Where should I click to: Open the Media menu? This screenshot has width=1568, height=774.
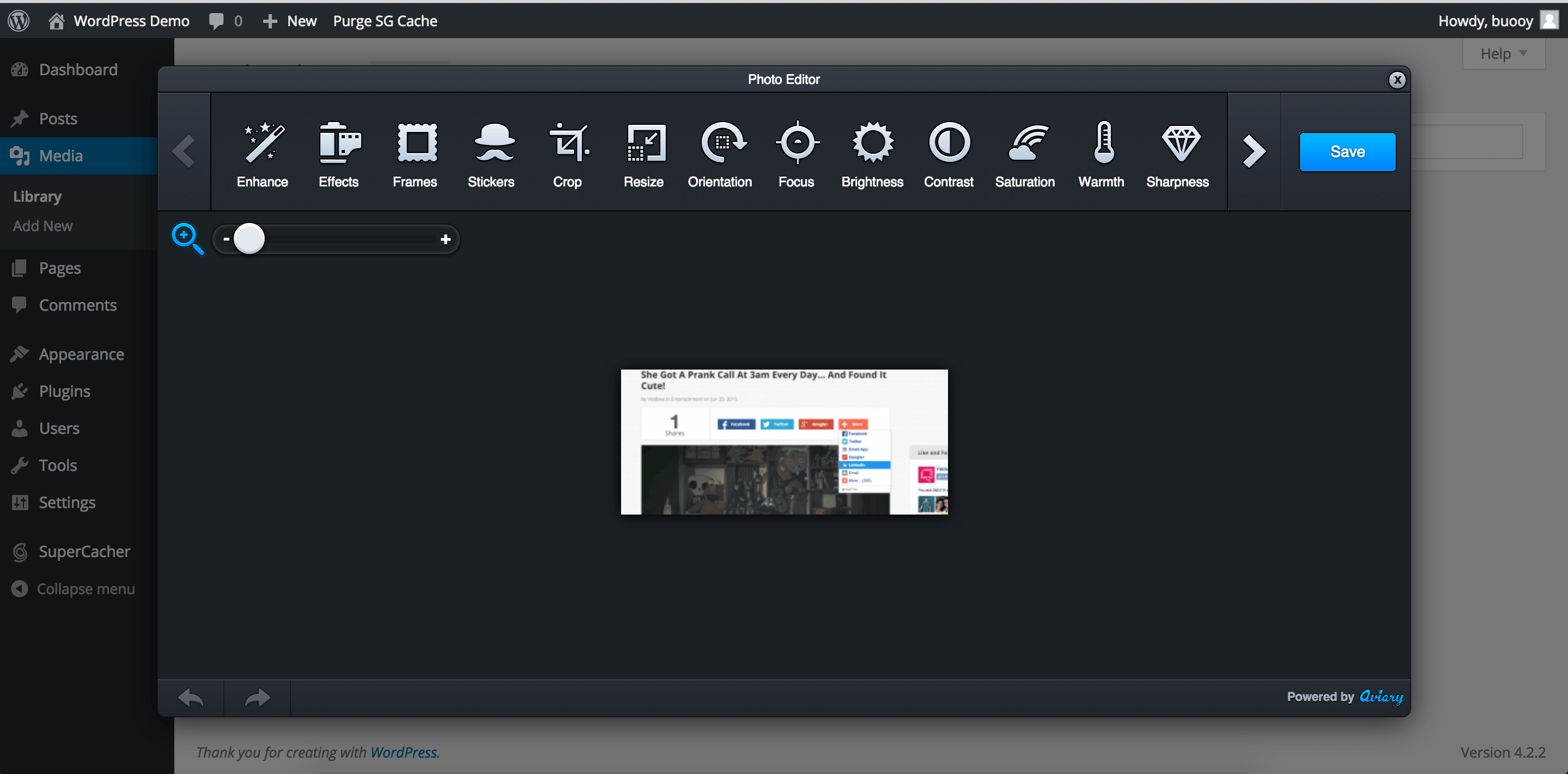78,156
